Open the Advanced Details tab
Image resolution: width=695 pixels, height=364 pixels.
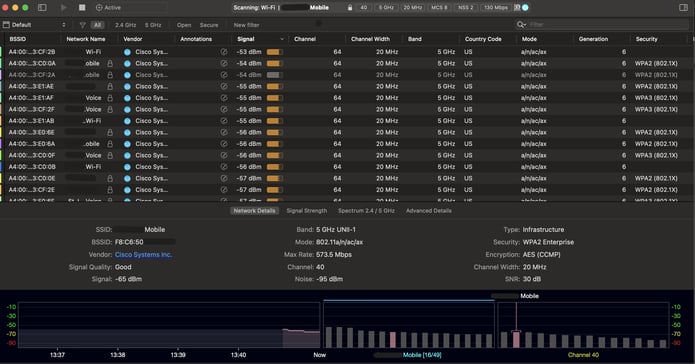(429, 211)
